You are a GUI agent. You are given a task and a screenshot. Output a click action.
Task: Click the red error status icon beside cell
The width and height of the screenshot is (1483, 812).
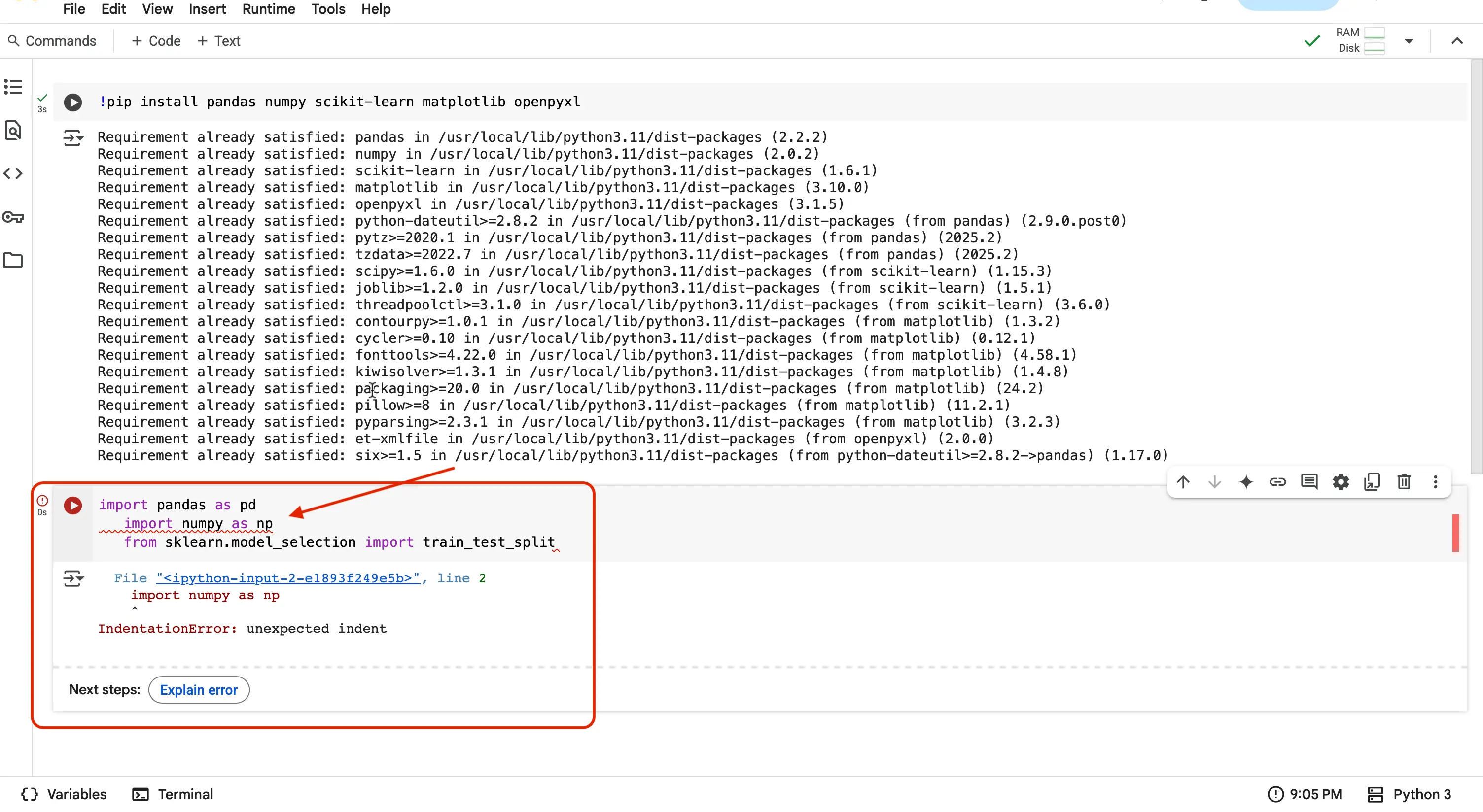coord(42,500)
